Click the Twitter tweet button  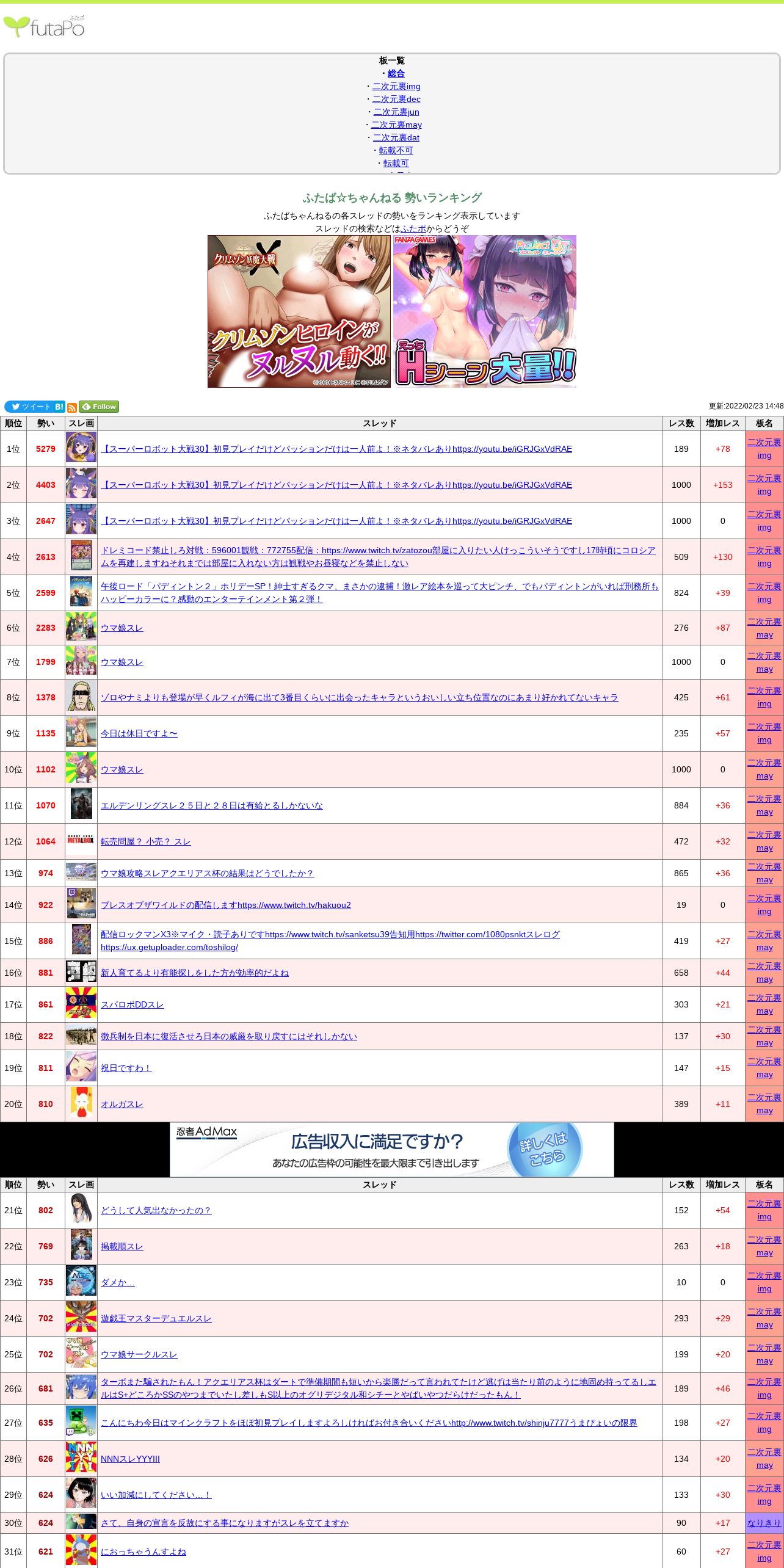pos(29,407)
